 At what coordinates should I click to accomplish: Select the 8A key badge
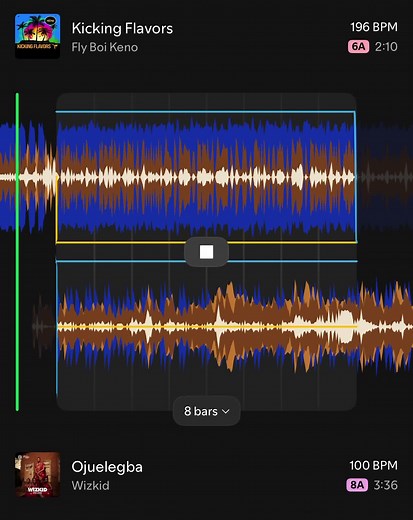pos(357,485)
